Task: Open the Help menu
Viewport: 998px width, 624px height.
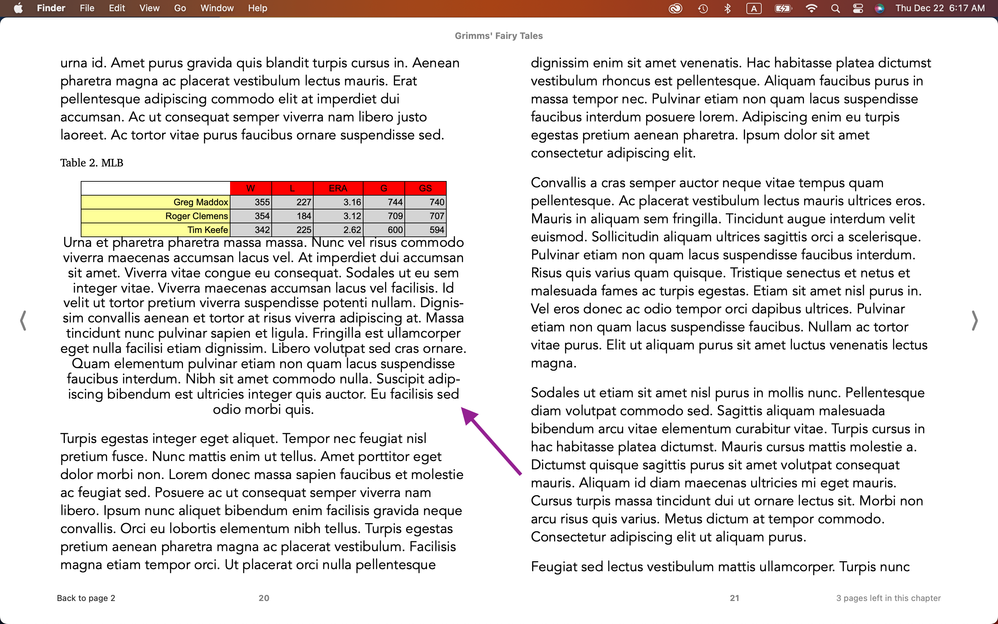Action: 258,8
